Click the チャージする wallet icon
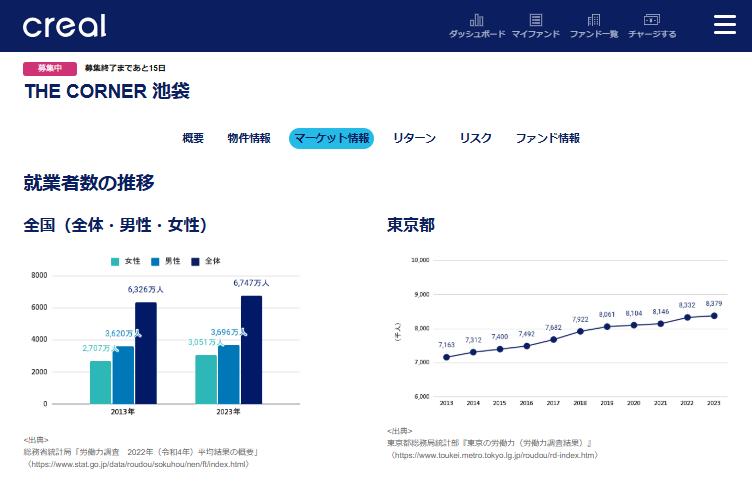This screenshot has height=483, width=752. pyautogui.click(x=652, y=25)
